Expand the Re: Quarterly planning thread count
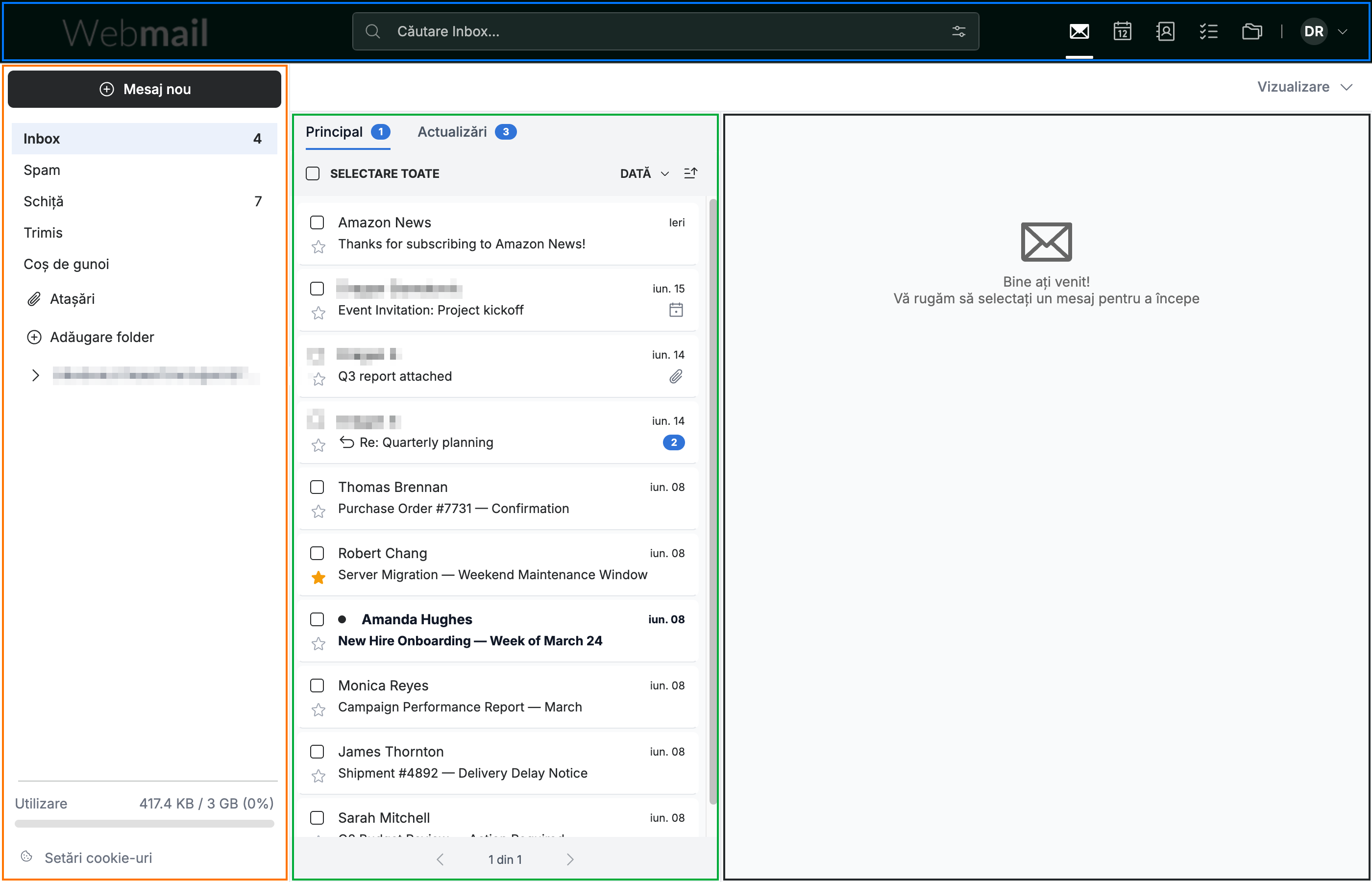1372x882 pixels. (673, 442)
